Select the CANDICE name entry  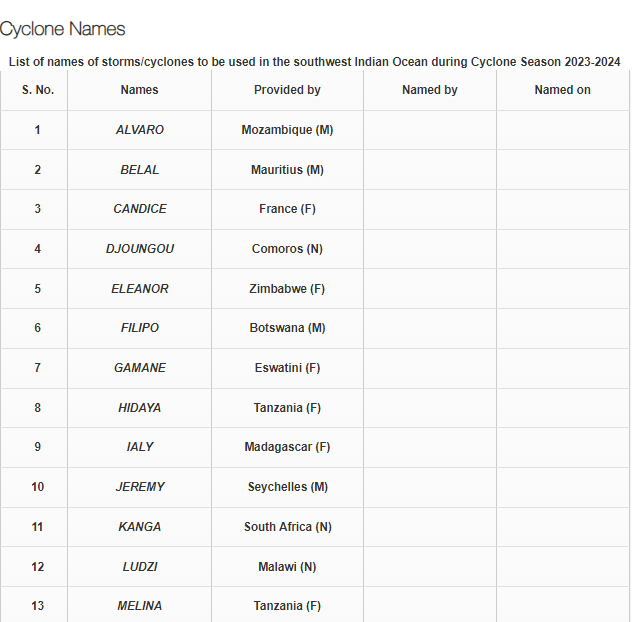pyautogui.click(x=139, y=209)
